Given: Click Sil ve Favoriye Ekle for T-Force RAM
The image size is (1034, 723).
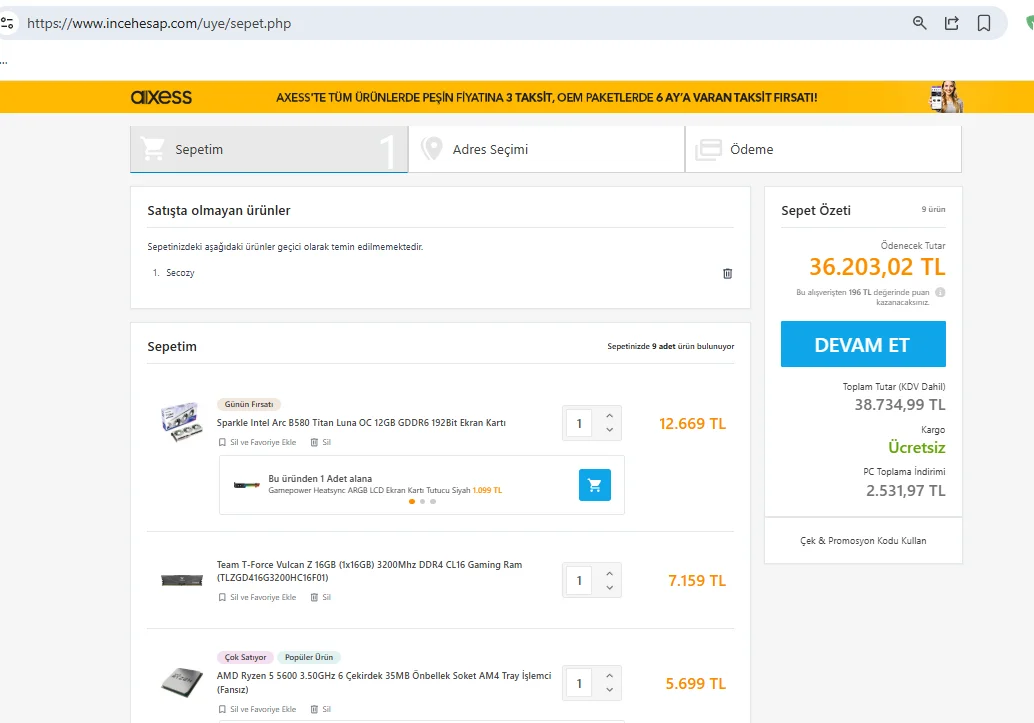Looking at the screenshot, I should (263, 598).
